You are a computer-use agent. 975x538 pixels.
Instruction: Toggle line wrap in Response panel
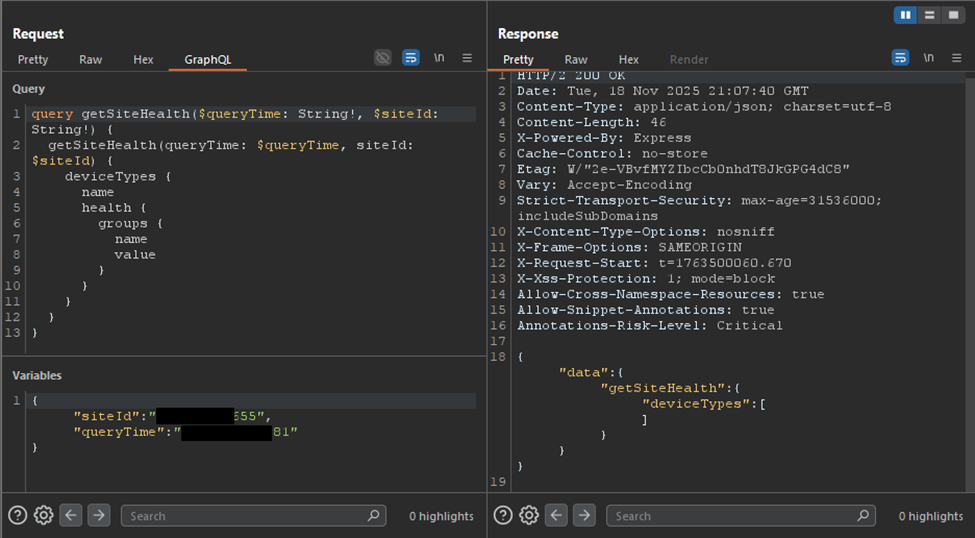pyautogui.click(x=900, y=58)
